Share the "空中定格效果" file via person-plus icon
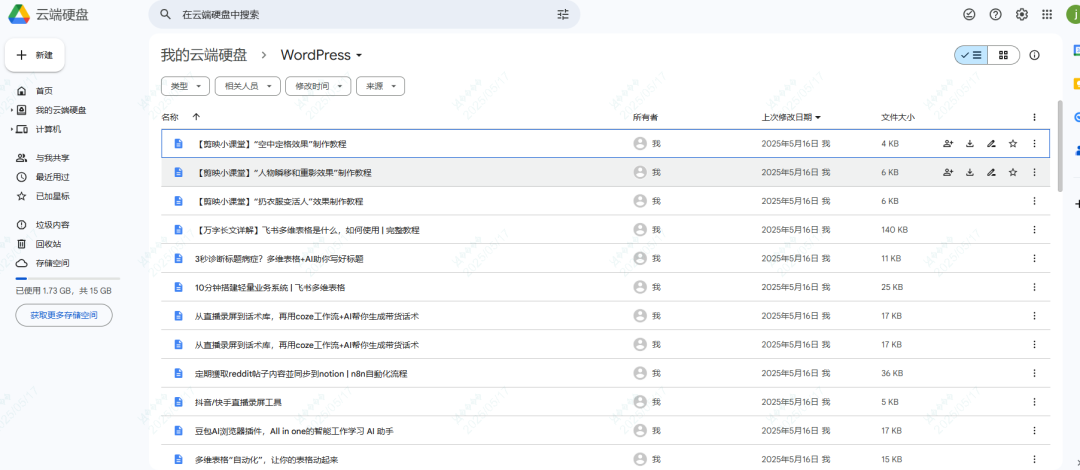Screen dimensions: 1080x470 pos(948,143)
